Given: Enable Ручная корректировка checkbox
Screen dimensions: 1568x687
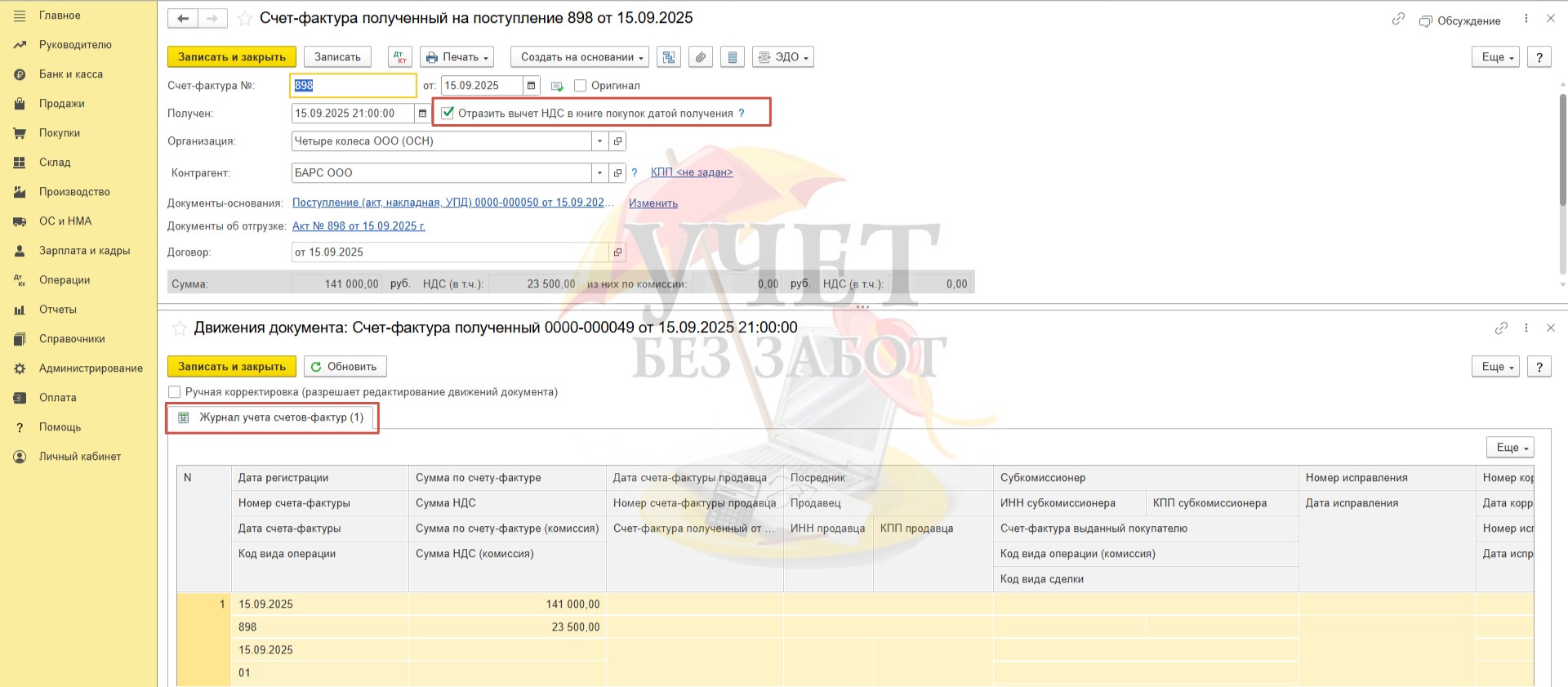Looking at the screenshot, I should (x=174, y=392).
